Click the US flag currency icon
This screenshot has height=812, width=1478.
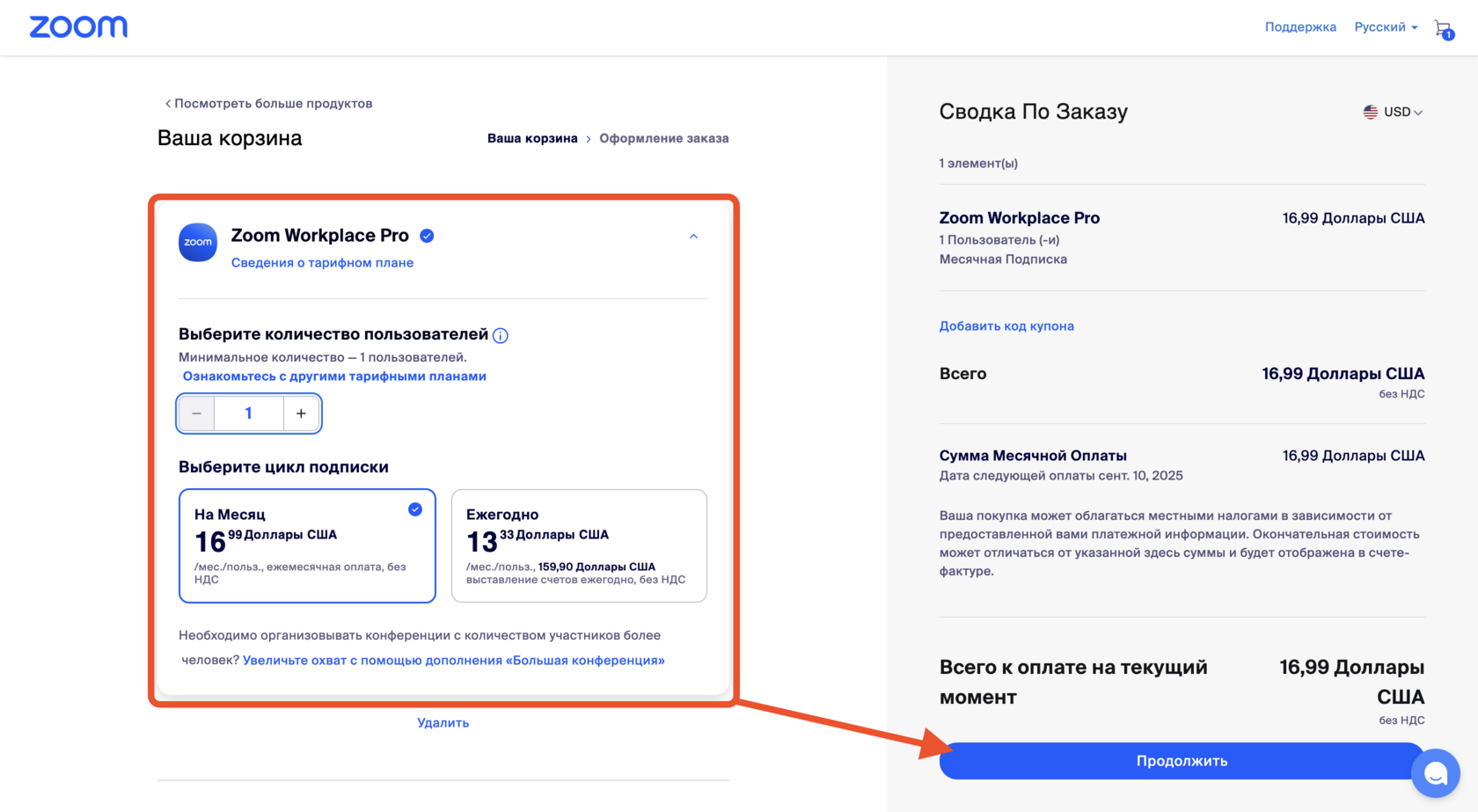coord(1371,112)
